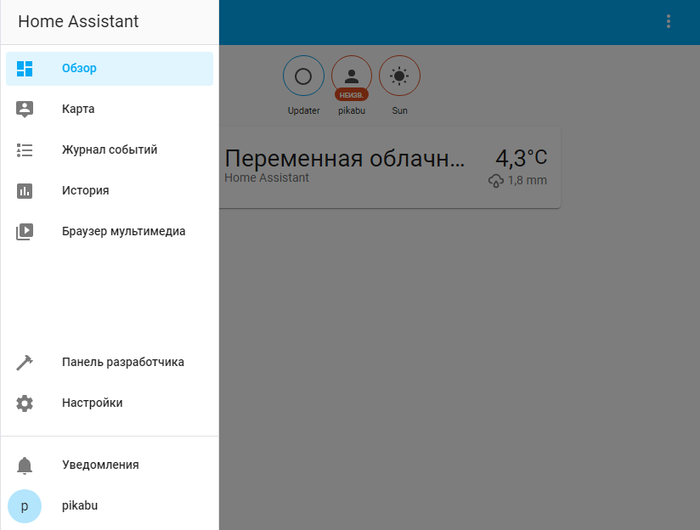The height and width of the screenshot is (530, 700).
Task: Open Журнал событий logbook
Action: coord(109,150)
